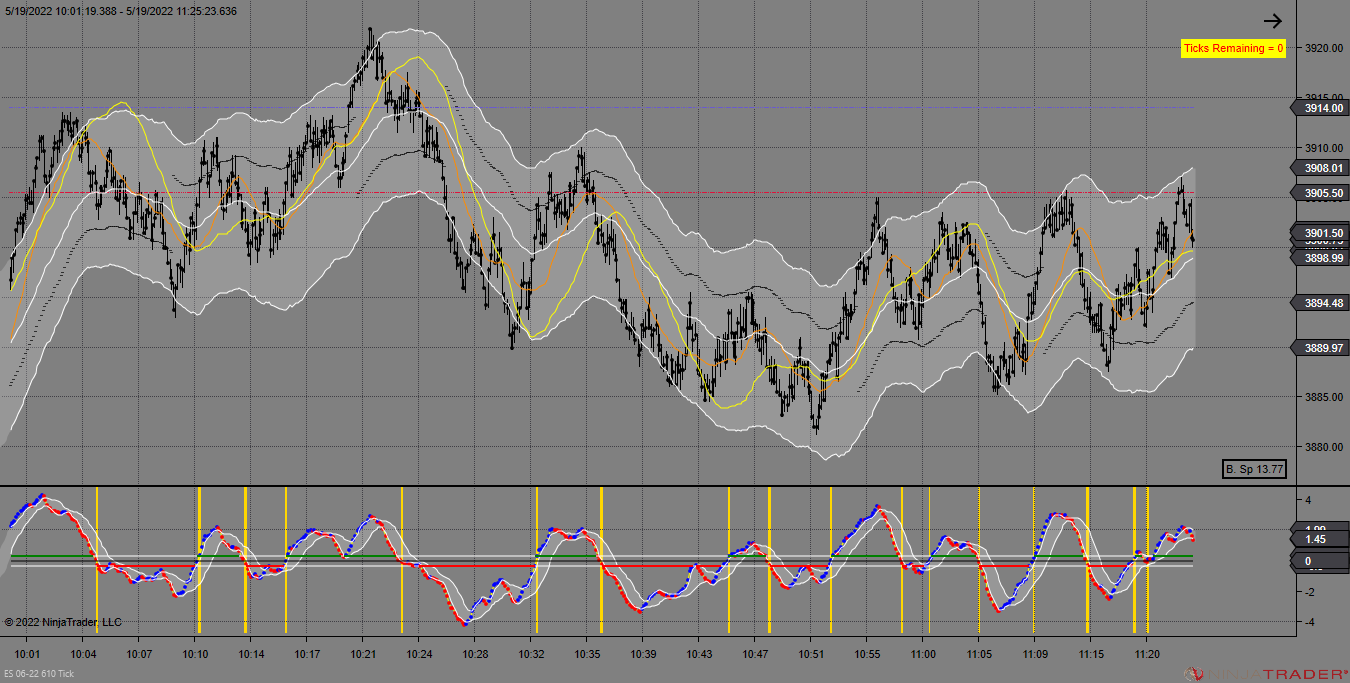Click the 10:17 time axis label
1350x683 pixels.
pyautogui.click(x=307, y=654)
